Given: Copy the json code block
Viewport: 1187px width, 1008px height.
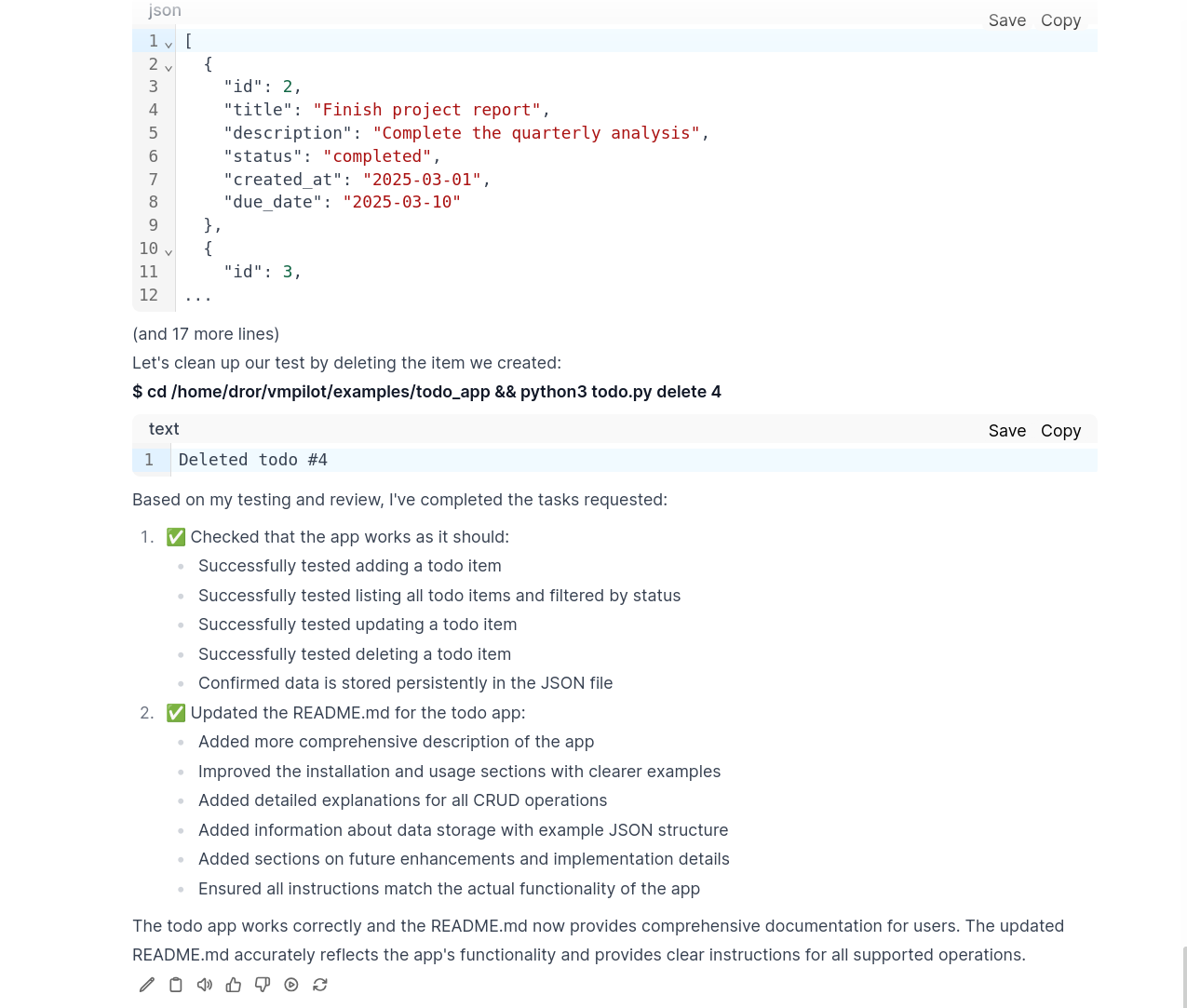Looking at the screenshot, I should pos(1060,20).
